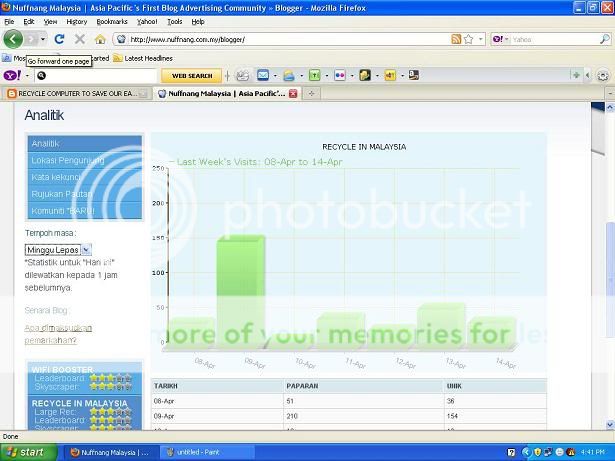Switch to RECYCLE COMPUTER TO SAVE OUR EA... tab

coord(77,94)
